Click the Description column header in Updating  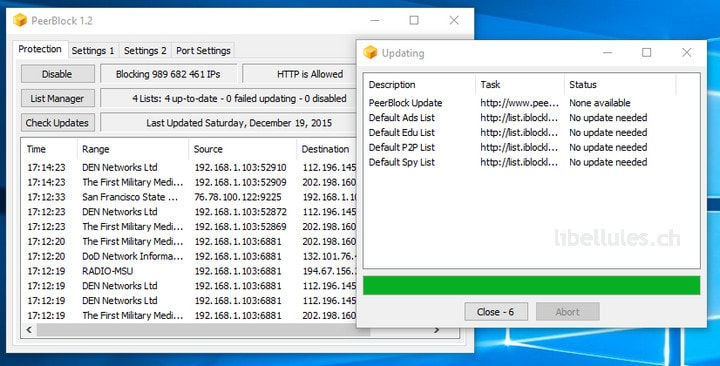420,84
